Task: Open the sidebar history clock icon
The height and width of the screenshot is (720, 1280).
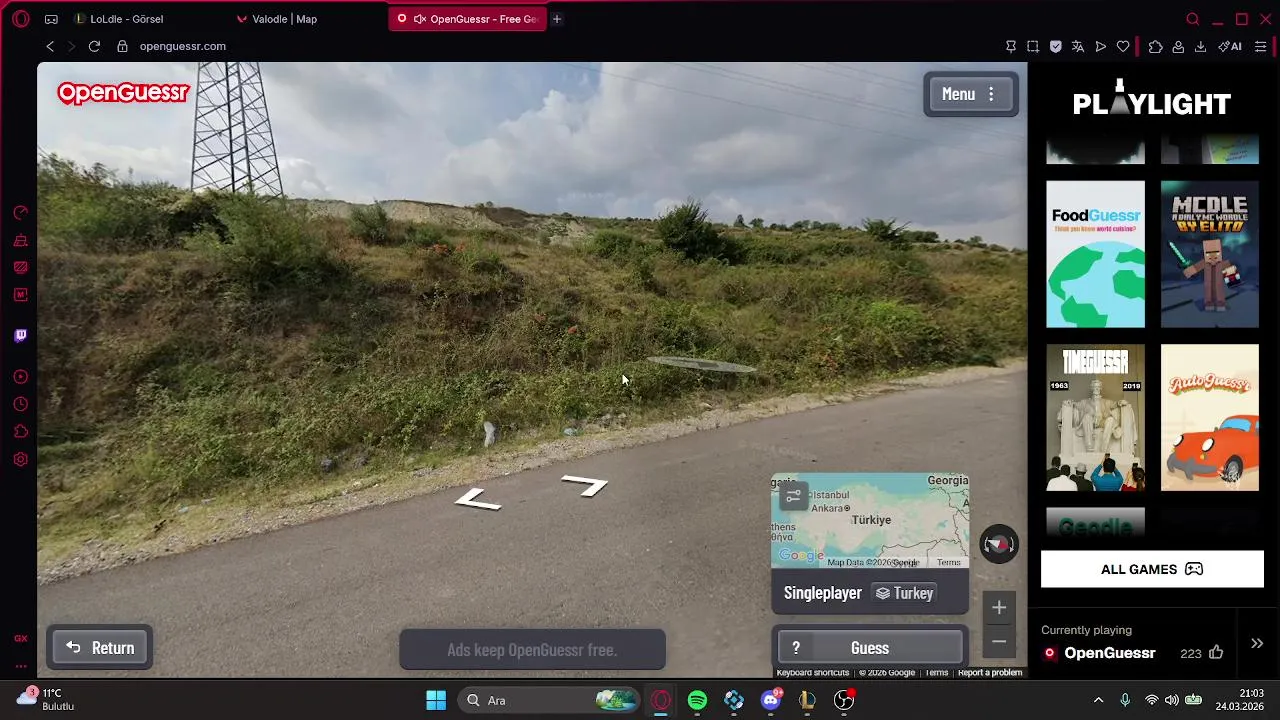Action: click(20, 404)
